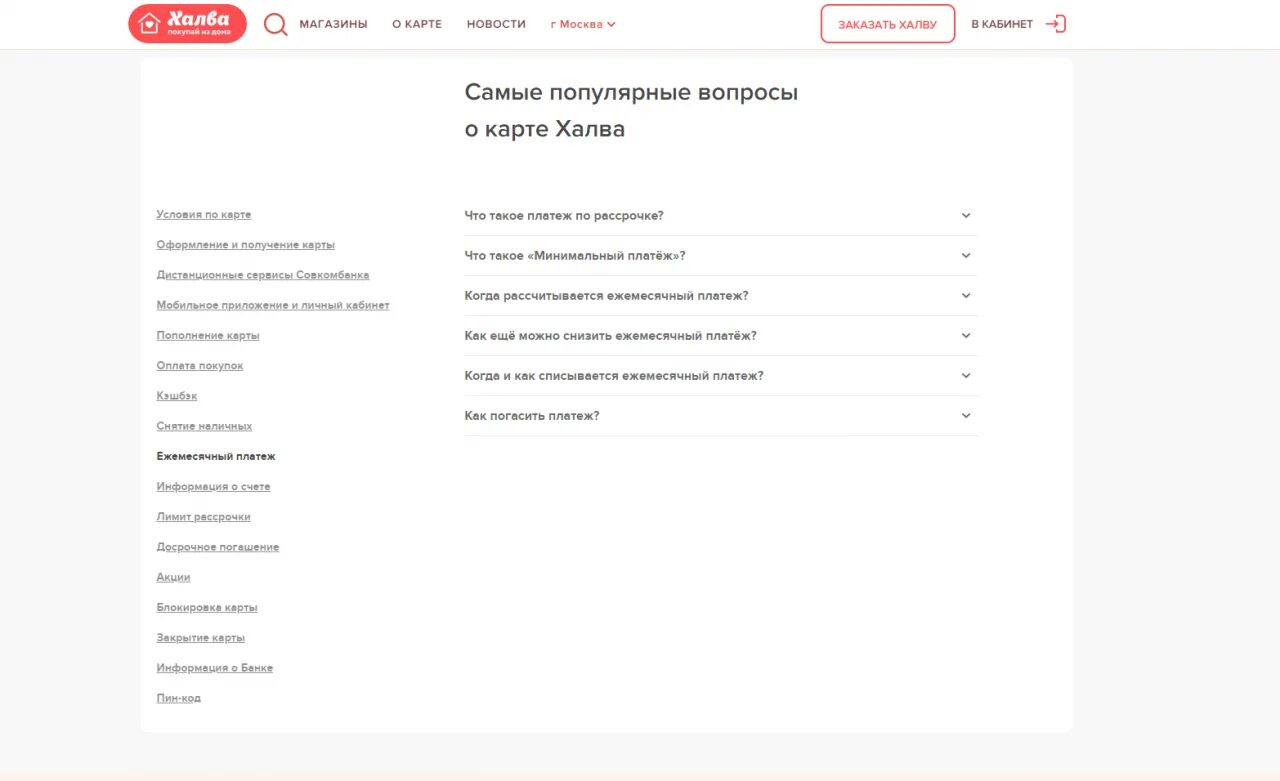Select the active Ежемесячный платеж category
Viewport: 1280px width, 781px height.
[x=216, y=456]
